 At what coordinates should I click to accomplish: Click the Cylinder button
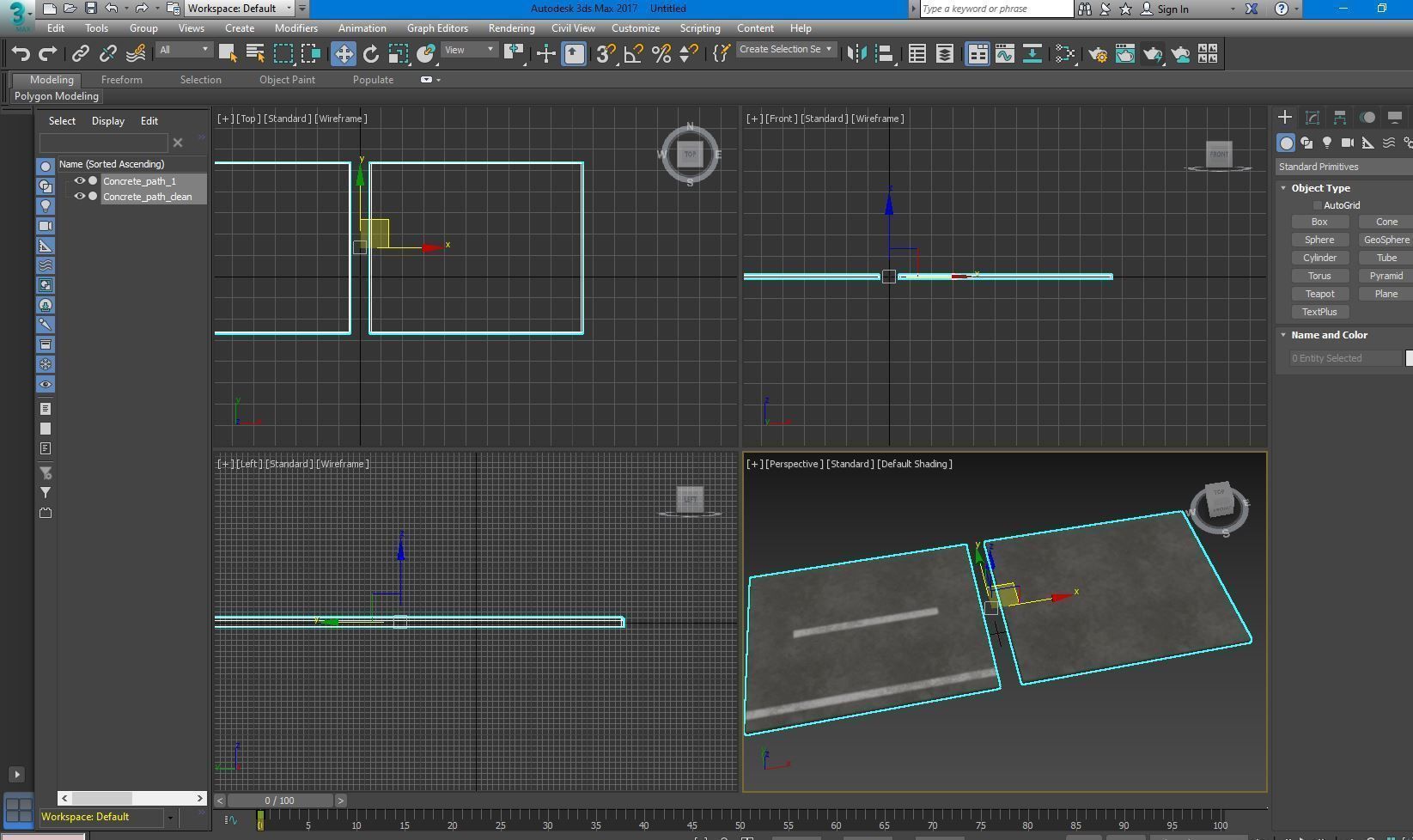pyautogui.click(x=1319, y=258)
